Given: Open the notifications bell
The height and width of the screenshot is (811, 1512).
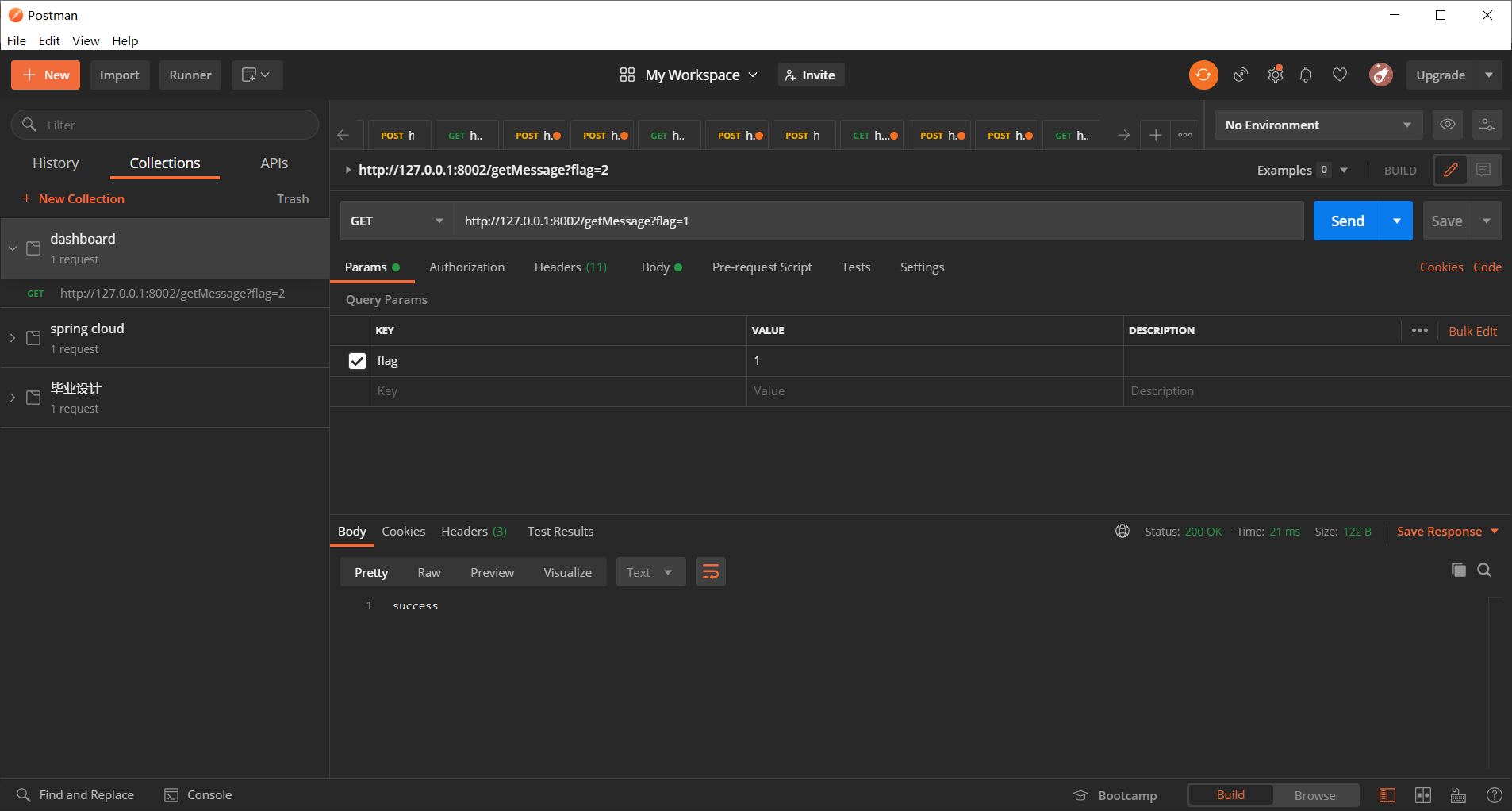Looking at the screenshot, I should 1306,75.
